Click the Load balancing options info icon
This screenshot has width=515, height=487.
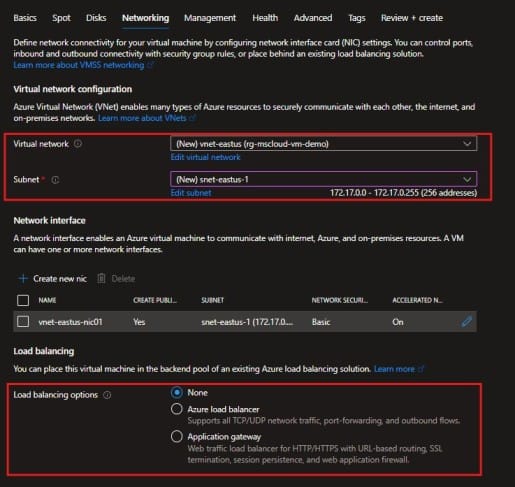coord(107,395)
